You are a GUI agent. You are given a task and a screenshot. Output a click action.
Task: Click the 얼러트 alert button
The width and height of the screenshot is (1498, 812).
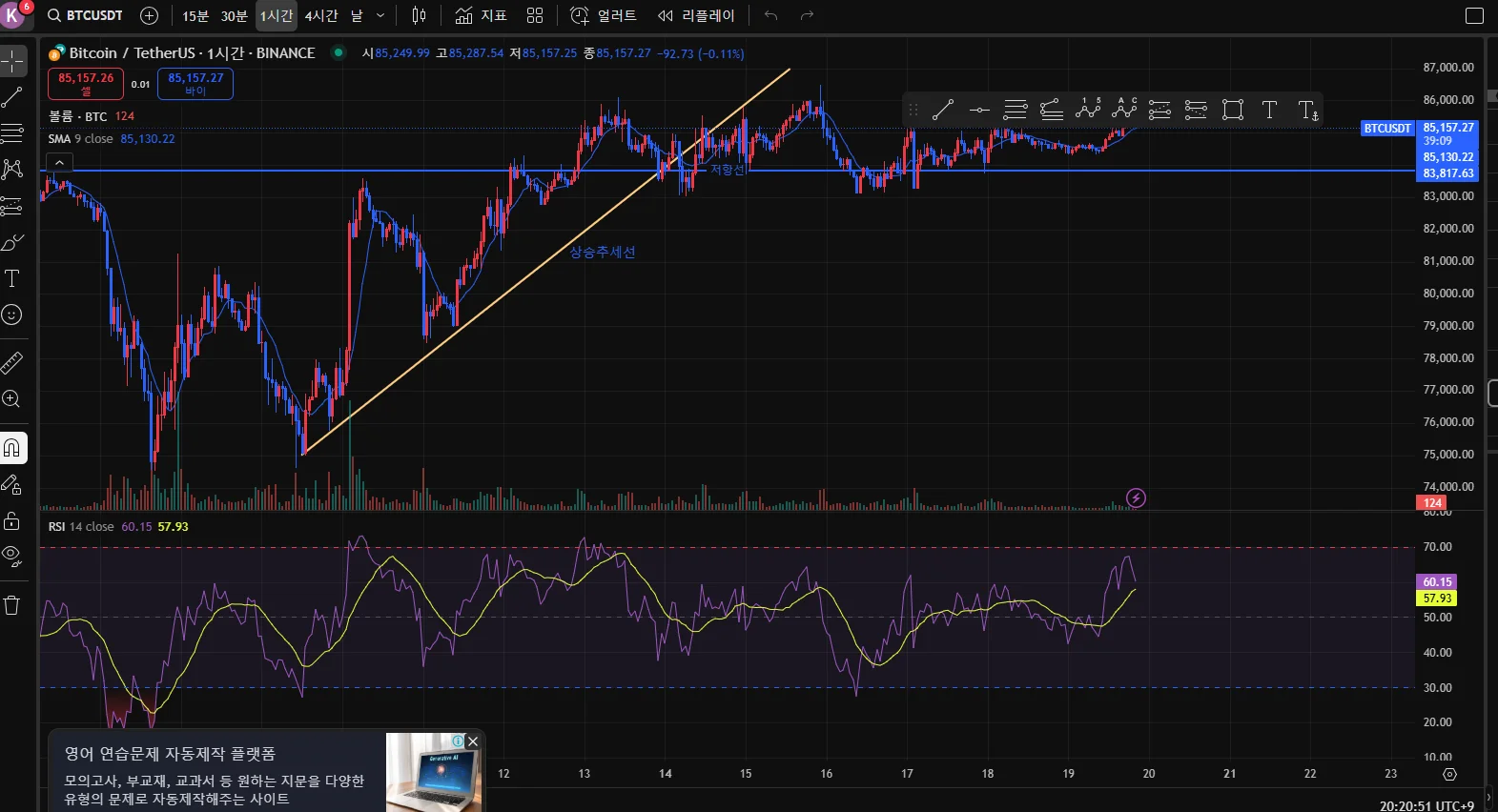click(x=604, y=15)
